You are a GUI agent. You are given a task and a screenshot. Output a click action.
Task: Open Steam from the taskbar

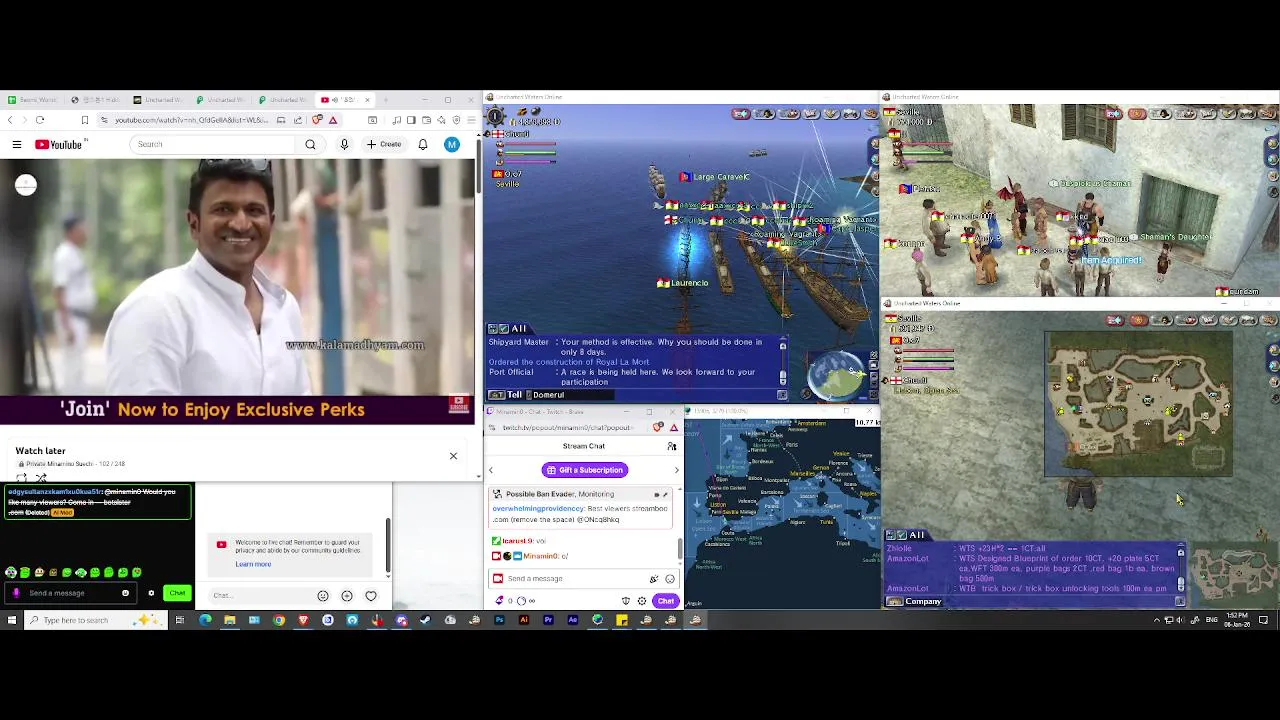click(x=427, y=620)
